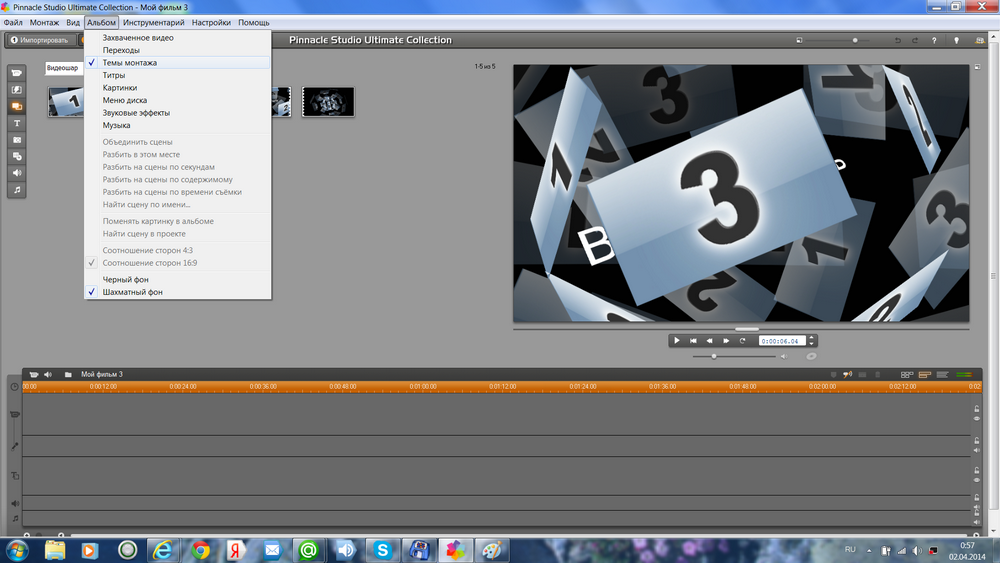Open the timeline video toolbox camera icon
This screenshot has width=1000, height=563.
tap(34, 374)
